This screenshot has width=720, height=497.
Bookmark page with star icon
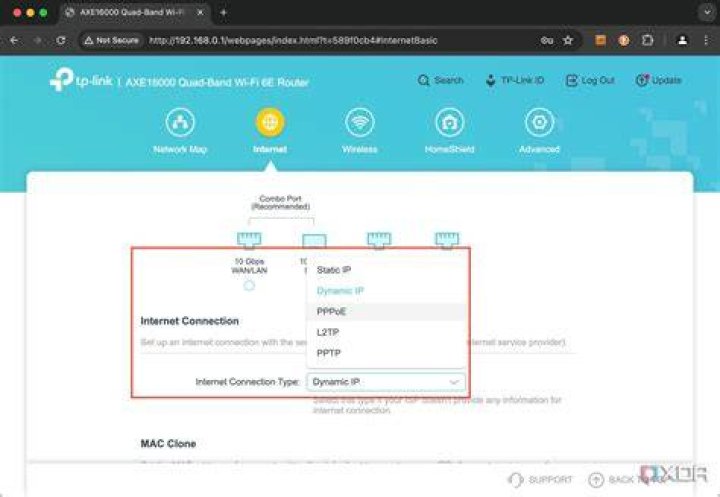point(568,40)
